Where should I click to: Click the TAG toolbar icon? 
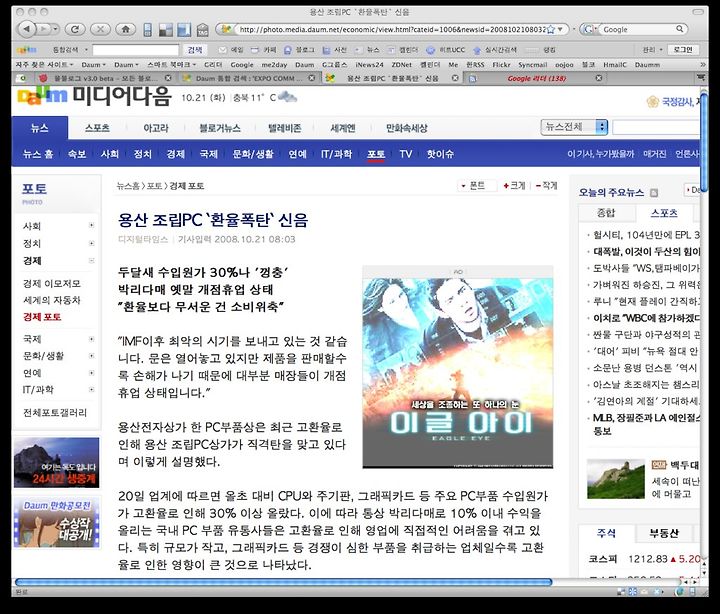point(202,31)
